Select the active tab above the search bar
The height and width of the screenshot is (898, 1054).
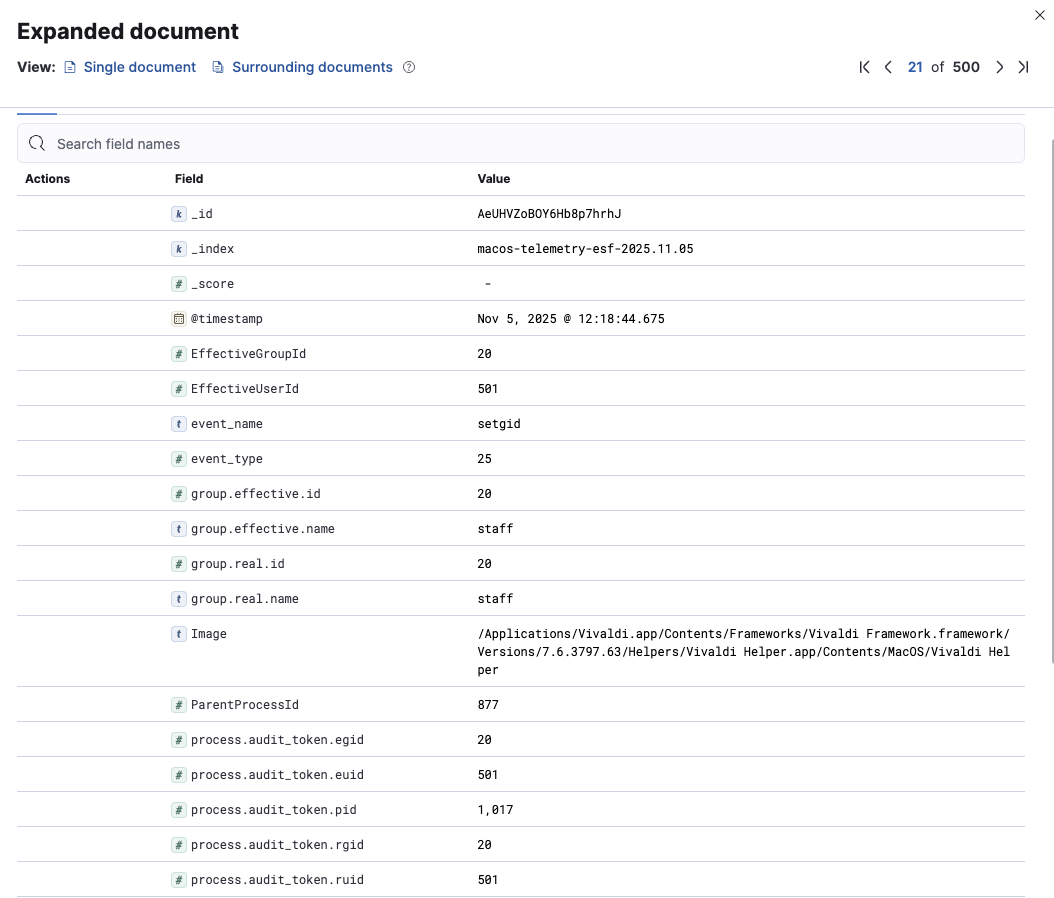point(37,112)
